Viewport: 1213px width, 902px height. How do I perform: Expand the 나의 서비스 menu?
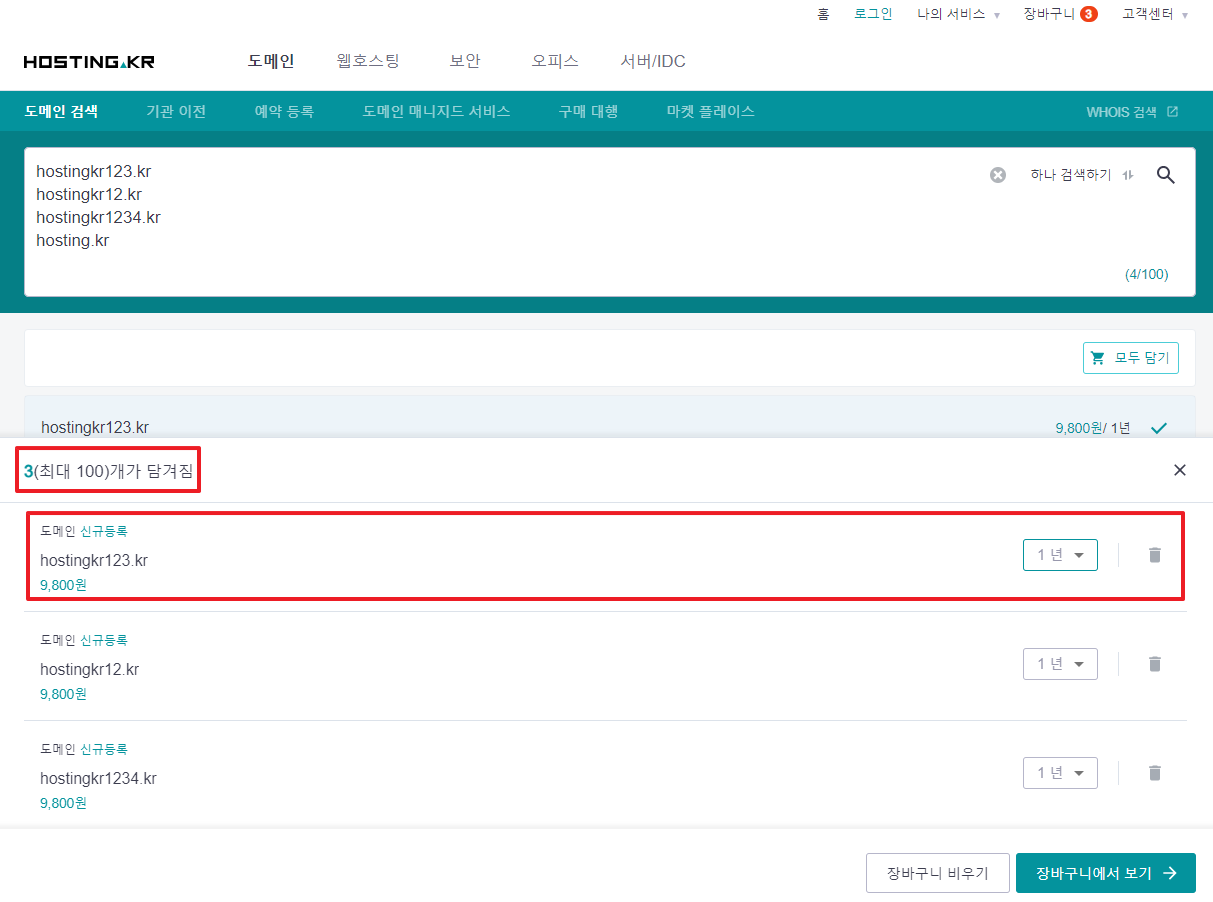958,14
